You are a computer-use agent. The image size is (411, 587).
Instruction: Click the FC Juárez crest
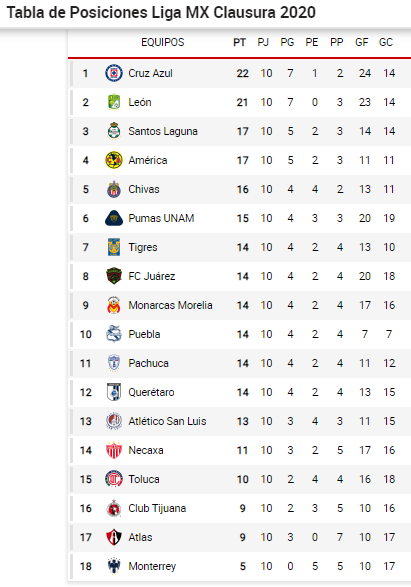click(x=114, y=276)
